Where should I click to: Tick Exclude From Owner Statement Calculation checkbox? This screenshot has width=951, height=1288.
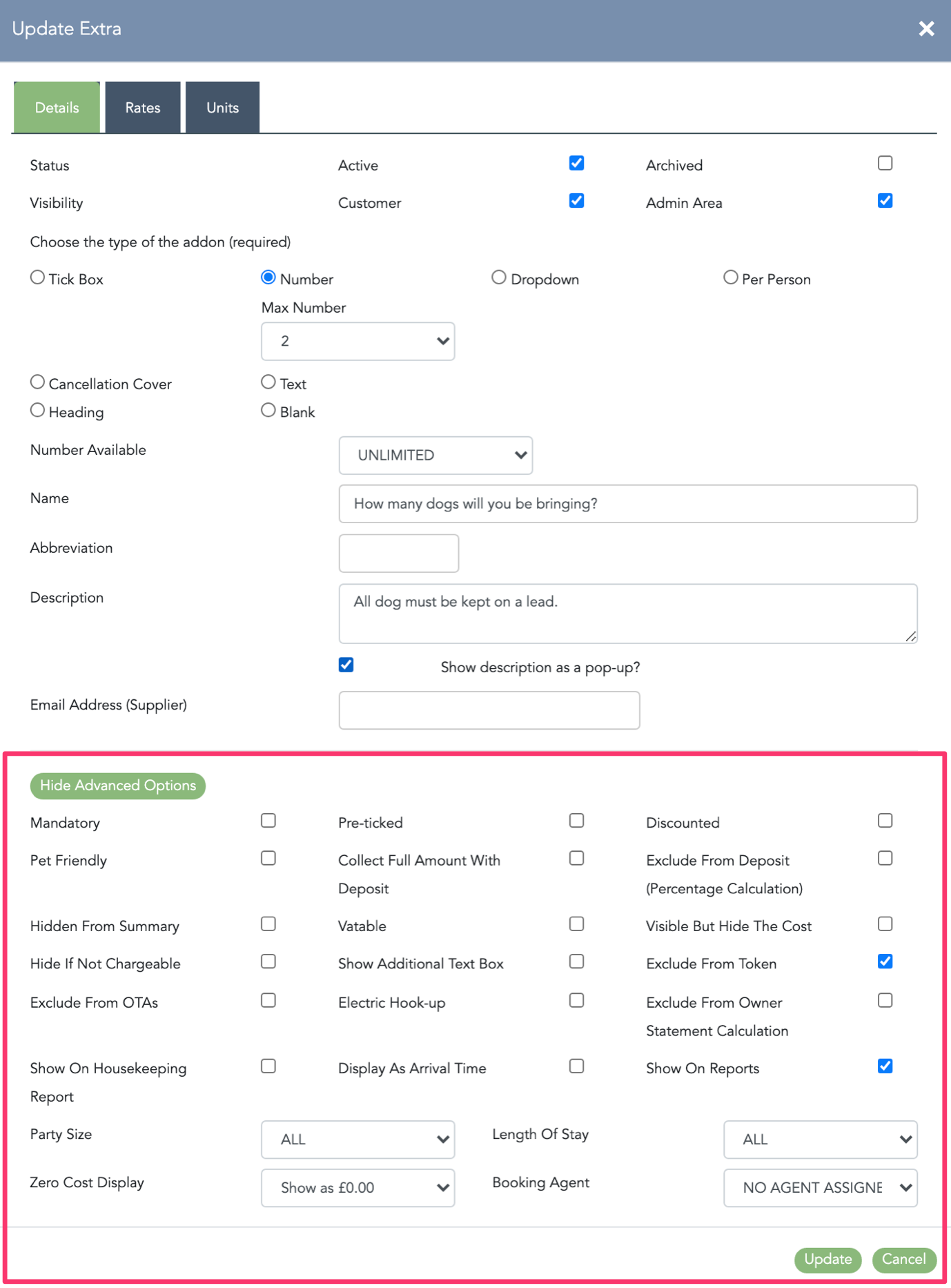885,1000
